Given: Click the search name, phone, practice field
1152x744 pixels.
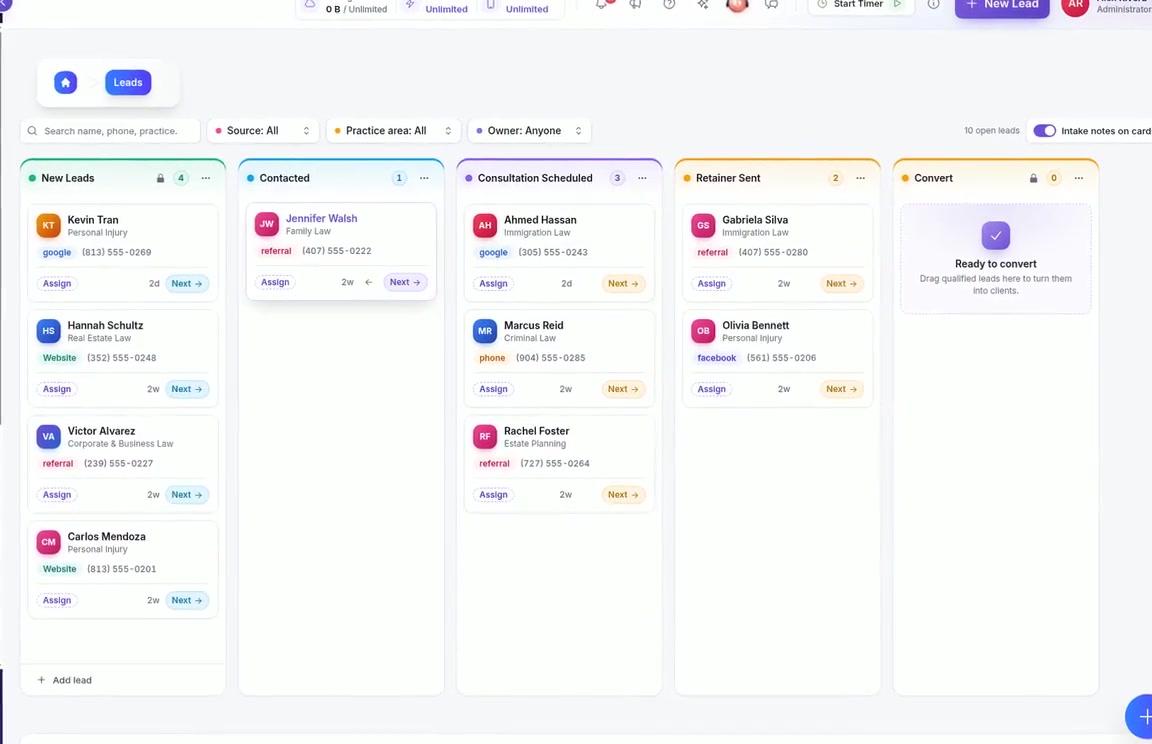Looking at the screenshot, I should click(110, 131).
